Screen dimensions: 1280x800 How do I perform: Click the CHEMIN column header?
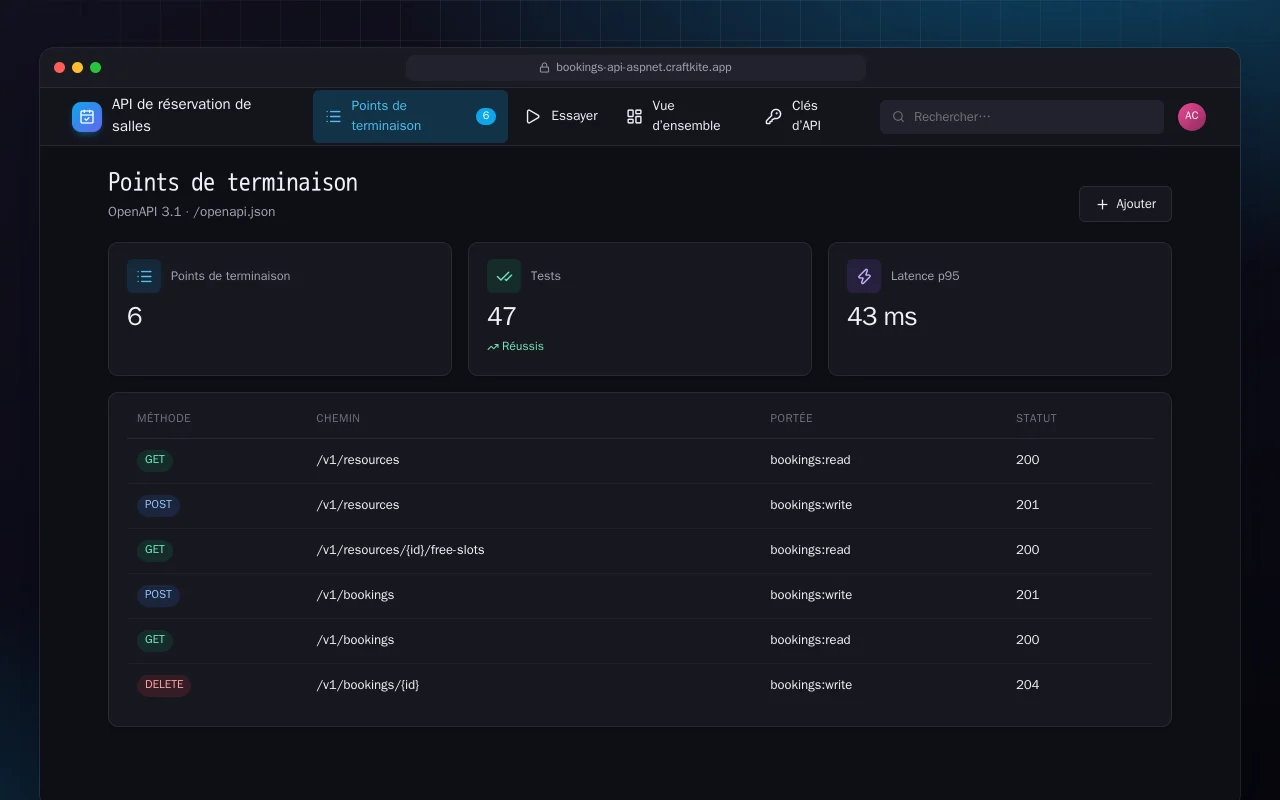click(x=338, y=418)
